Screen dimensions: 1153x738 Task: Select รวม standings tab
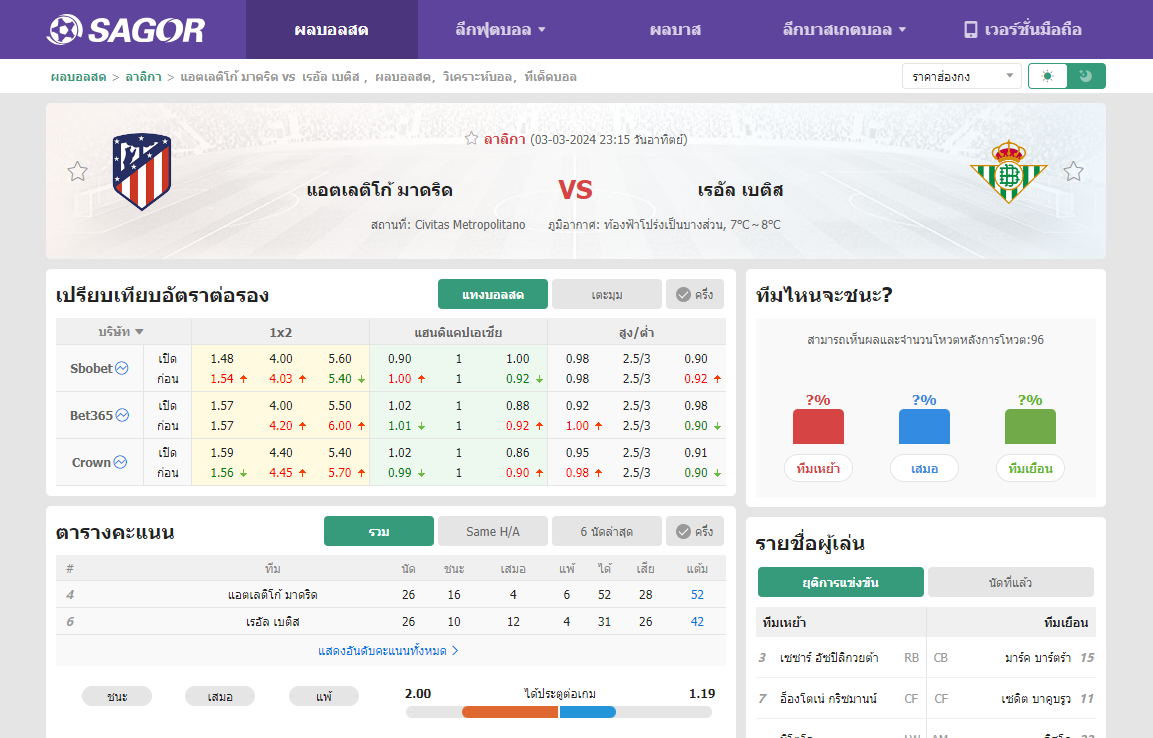point(379,531)
